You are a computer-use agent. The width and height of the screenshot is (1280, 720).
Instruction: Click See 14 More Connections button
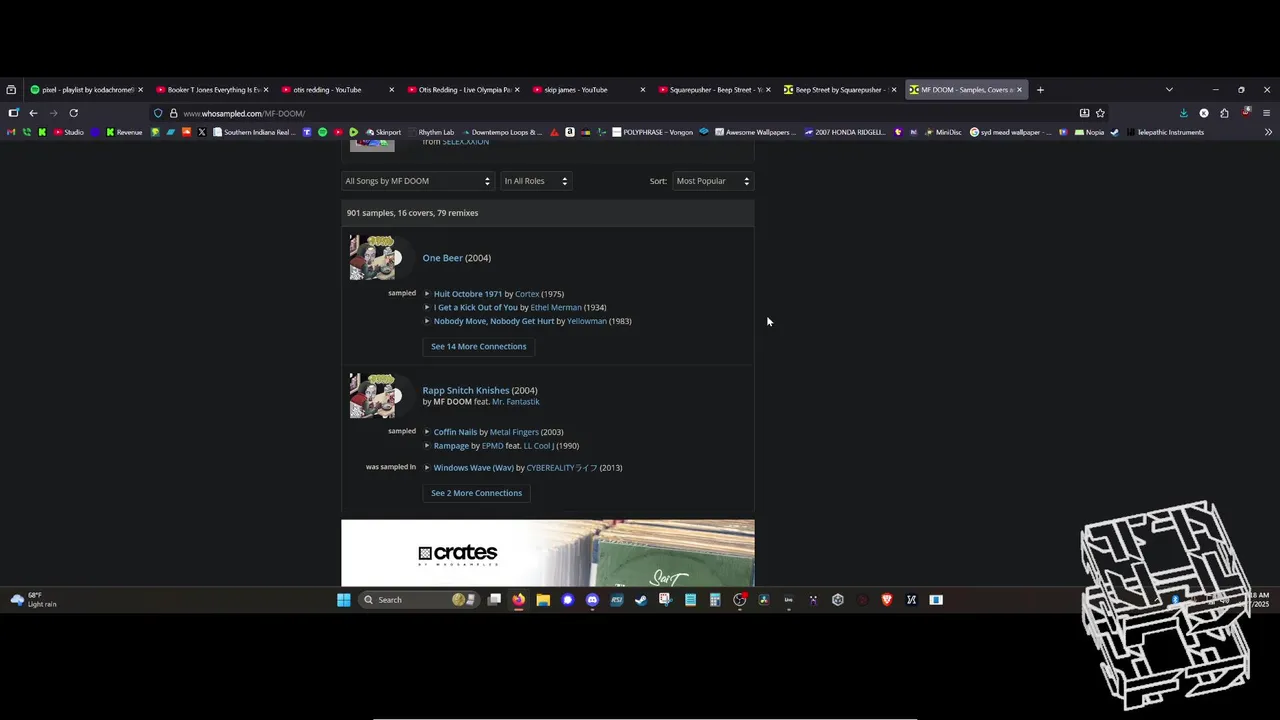[478, 346]
